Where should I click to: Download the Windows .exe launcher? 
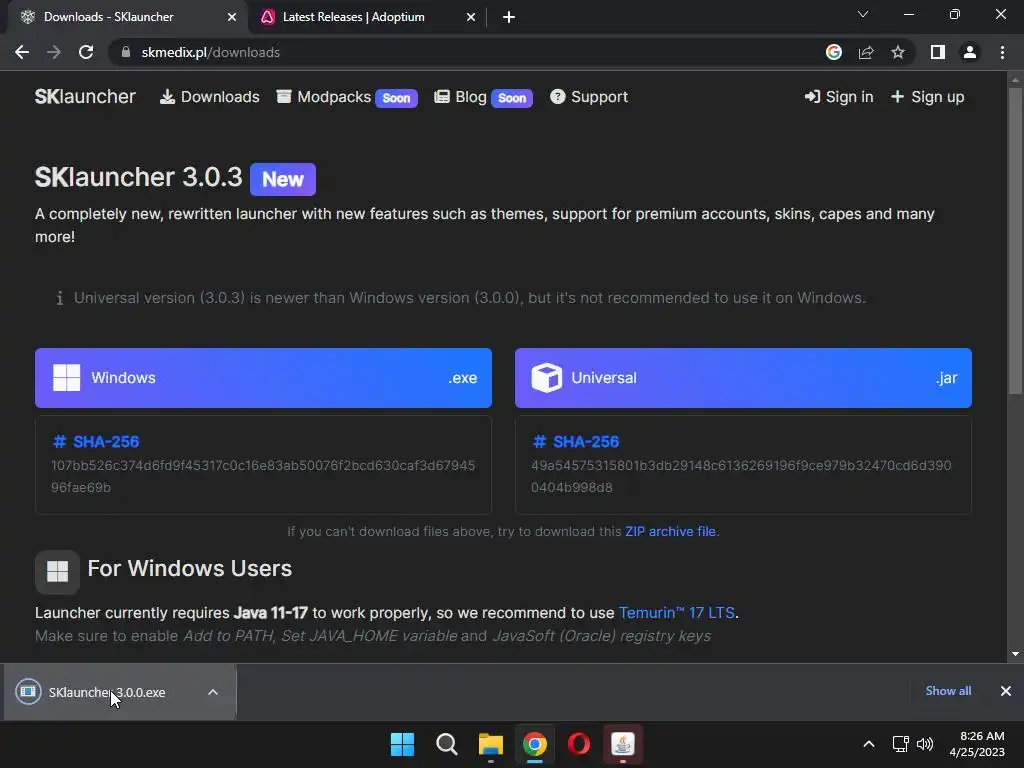[x=263, y=377]
